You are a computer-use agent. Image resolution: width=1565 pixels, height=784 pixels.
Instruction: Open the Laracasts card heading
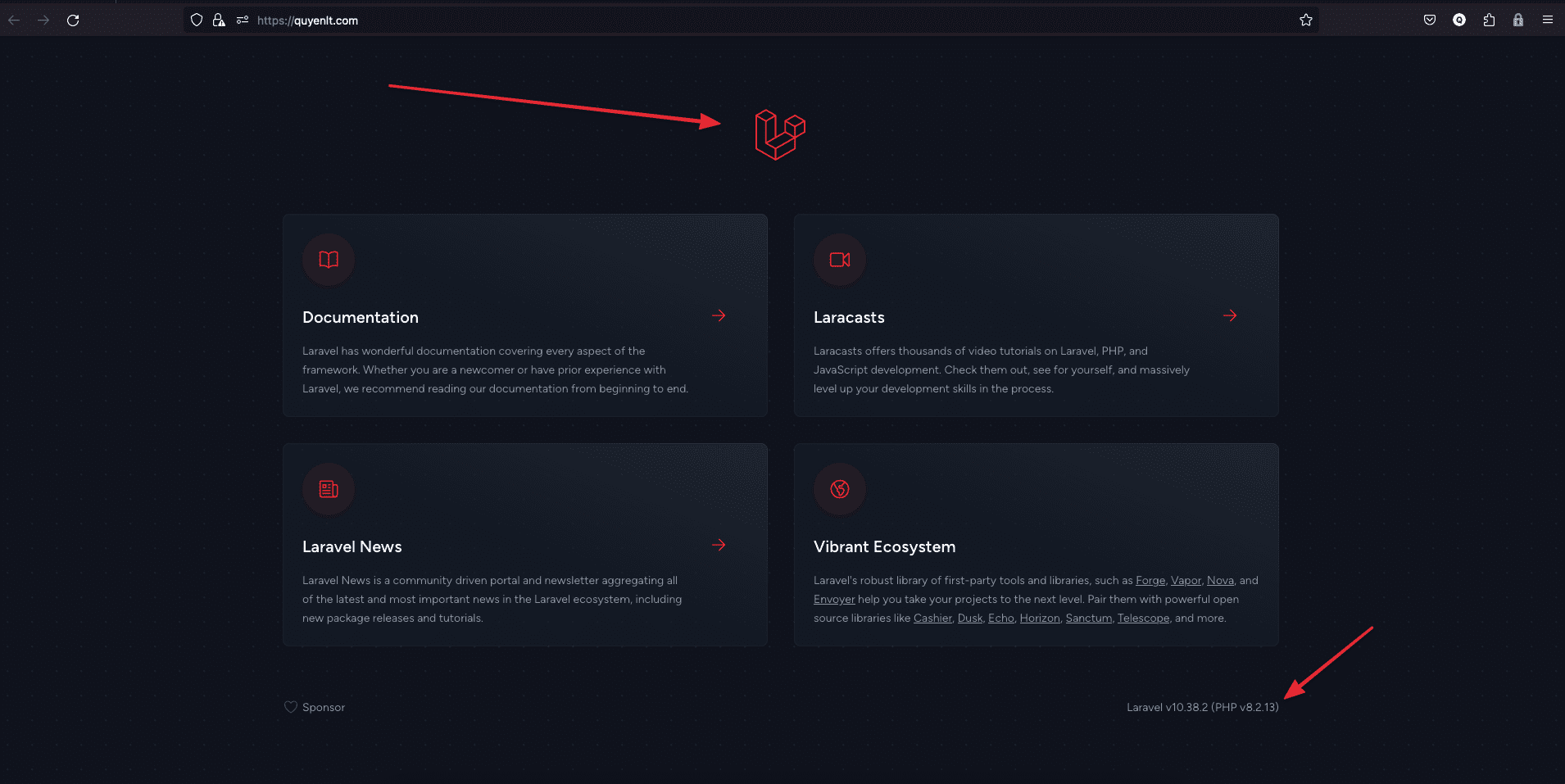[849, 317]
